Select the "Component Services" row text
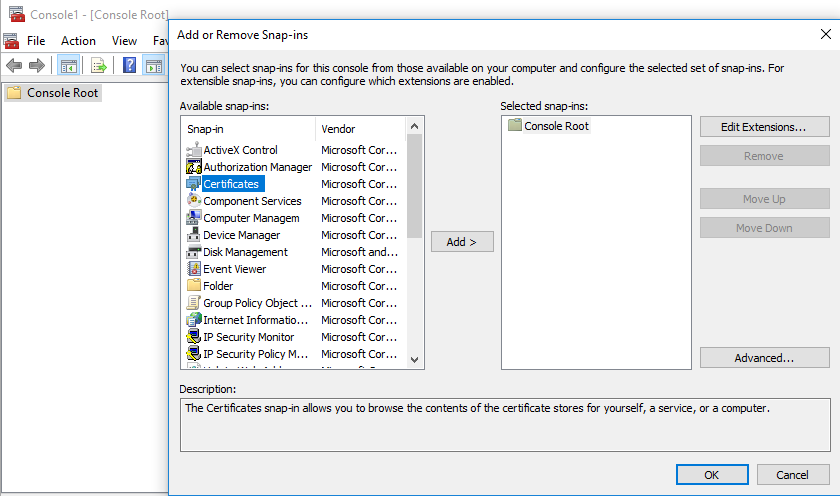 click(252, 201)
